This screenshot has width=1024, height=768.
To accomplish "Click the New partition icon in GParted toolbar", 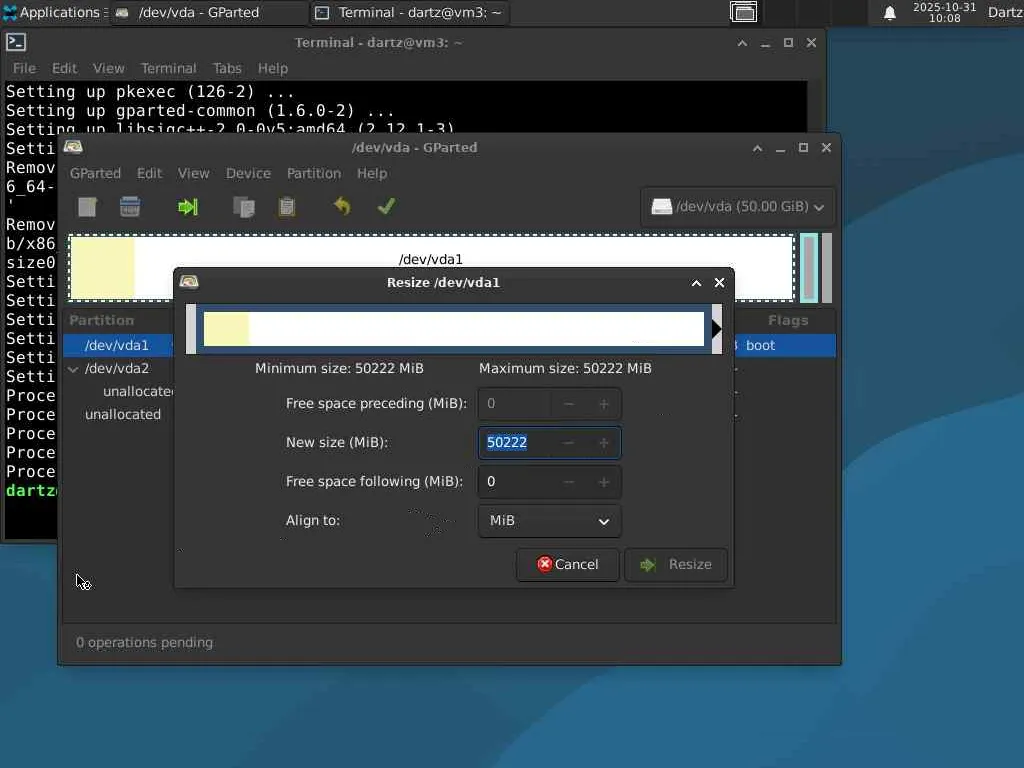I will (88, 207).
